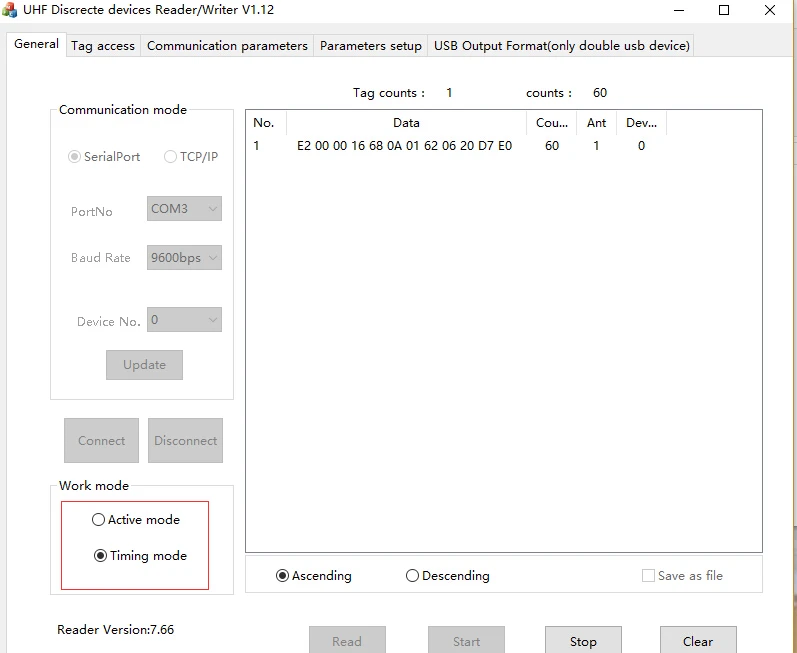Click the Connect button
797x653 pixels.
(x=101, y=441)
